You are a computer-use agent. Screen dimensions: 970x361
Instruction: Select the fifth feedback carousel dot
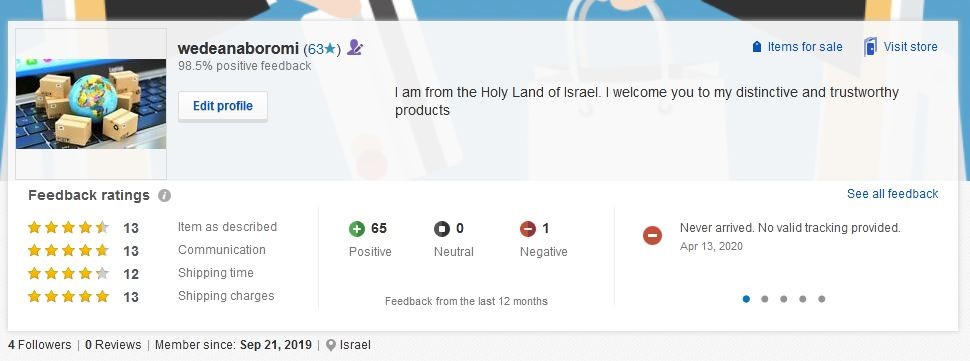[822, 299]
